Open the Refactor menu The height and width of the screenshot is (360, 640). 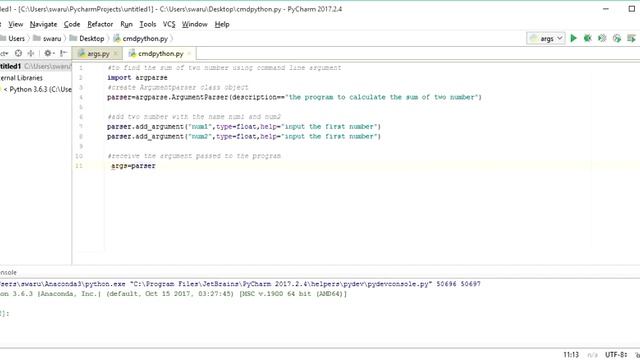coord(100,24)
